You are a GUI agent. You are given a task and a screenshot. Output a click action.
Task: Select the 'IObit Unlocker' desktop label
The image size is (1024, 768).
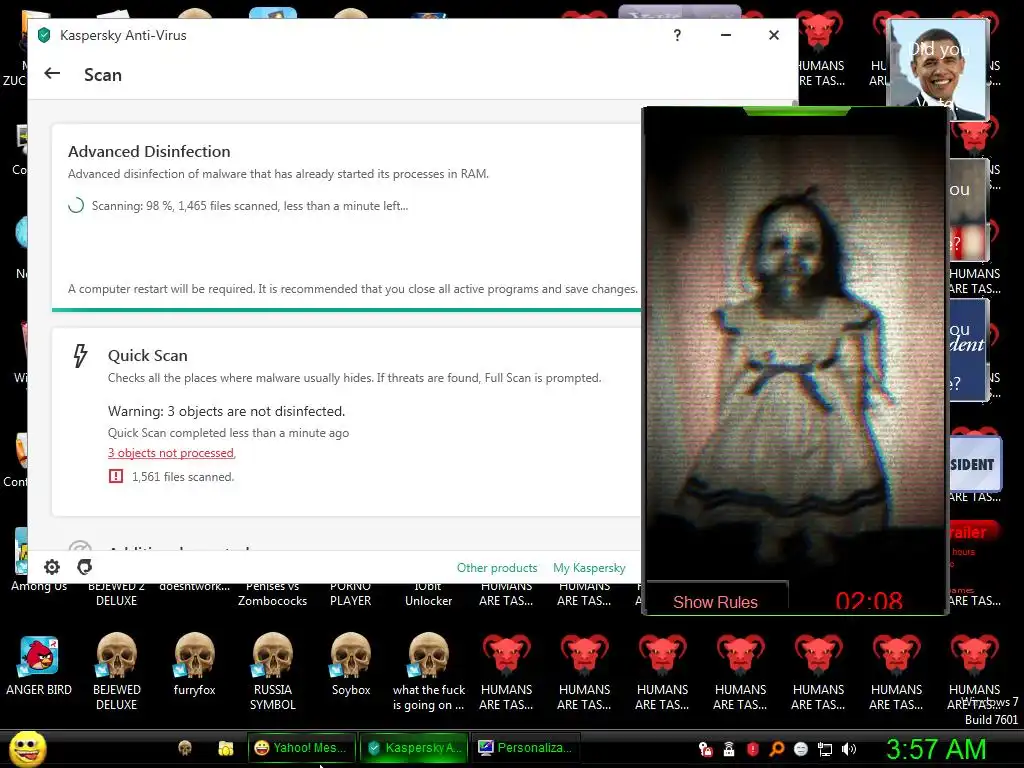428,594
